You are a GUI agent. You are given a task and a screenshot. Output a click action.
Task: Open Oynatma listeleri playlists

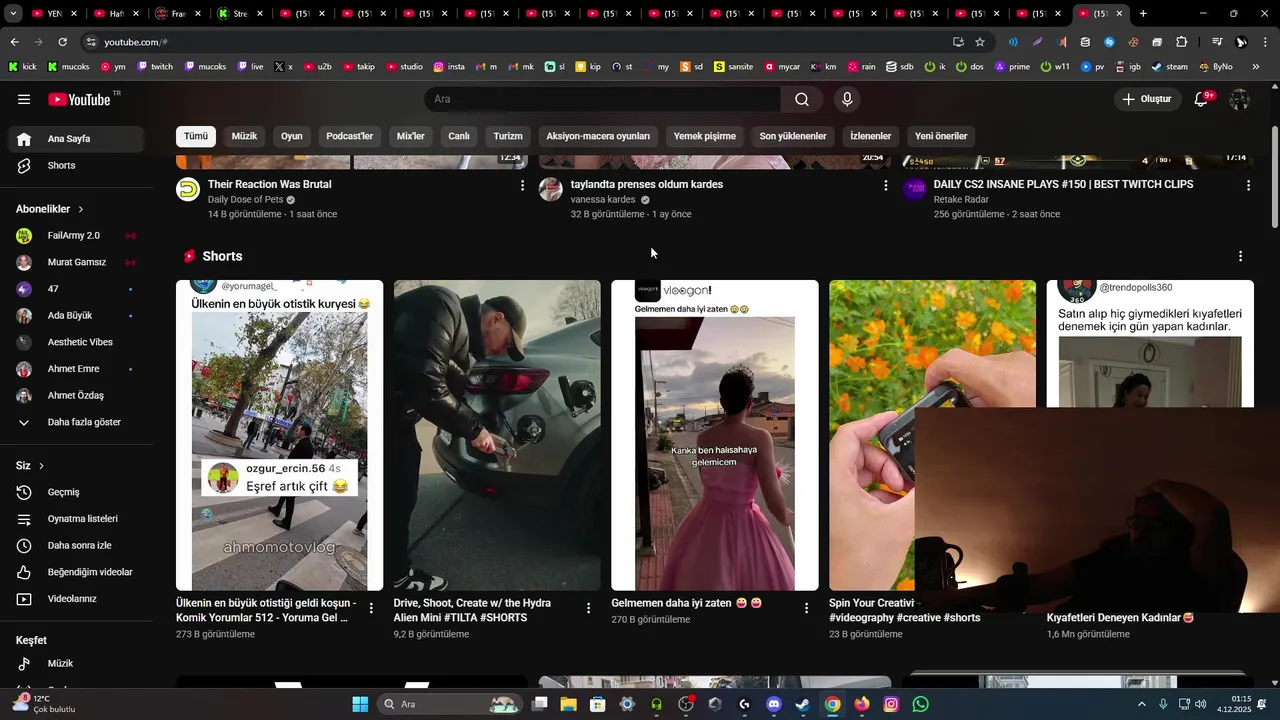[77, 519]
